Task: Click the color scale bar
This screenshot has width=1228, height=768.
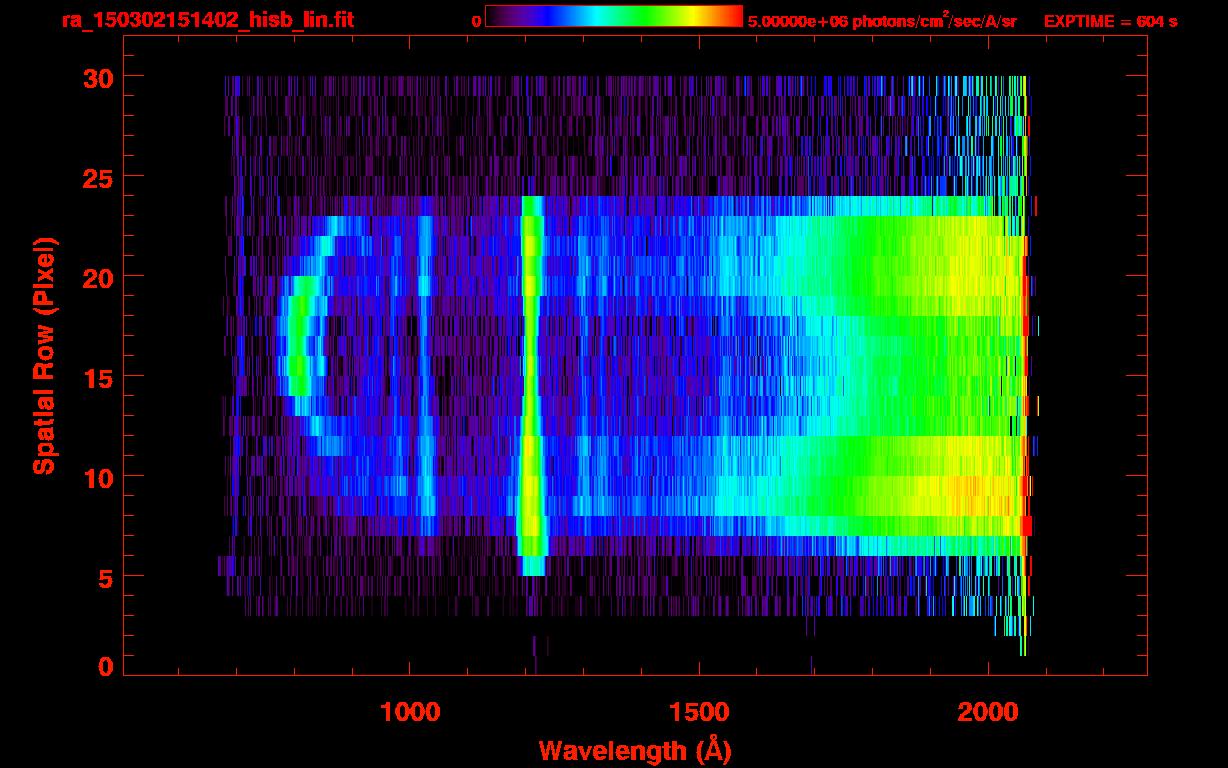Action: pyautogui.click(x=614, y=17)
